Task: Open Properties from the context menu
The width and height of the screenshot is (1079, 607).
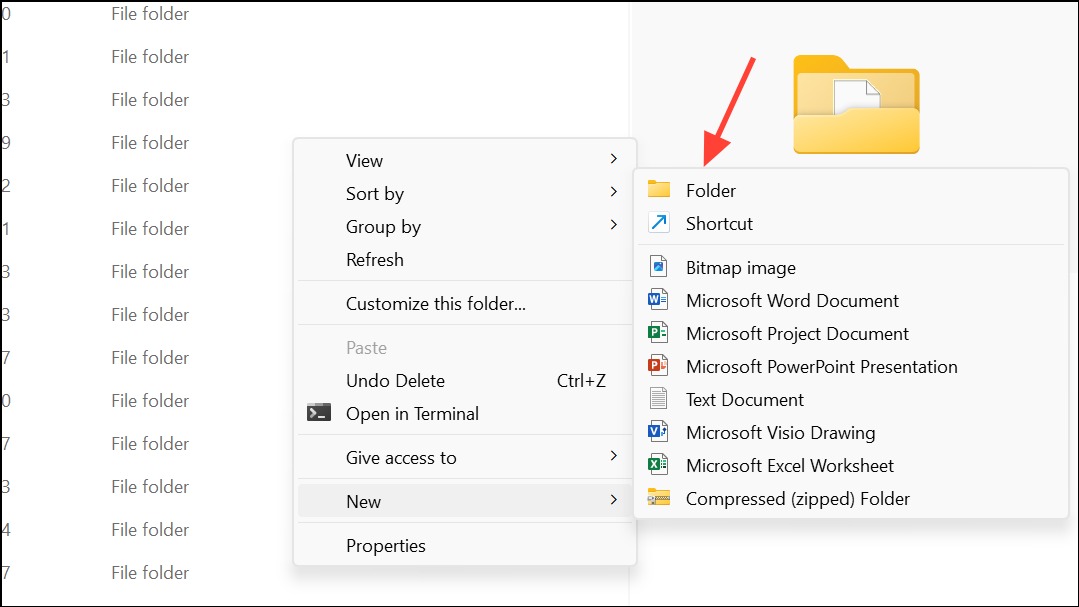Action: pyautogui.click(x=386, y=546)
